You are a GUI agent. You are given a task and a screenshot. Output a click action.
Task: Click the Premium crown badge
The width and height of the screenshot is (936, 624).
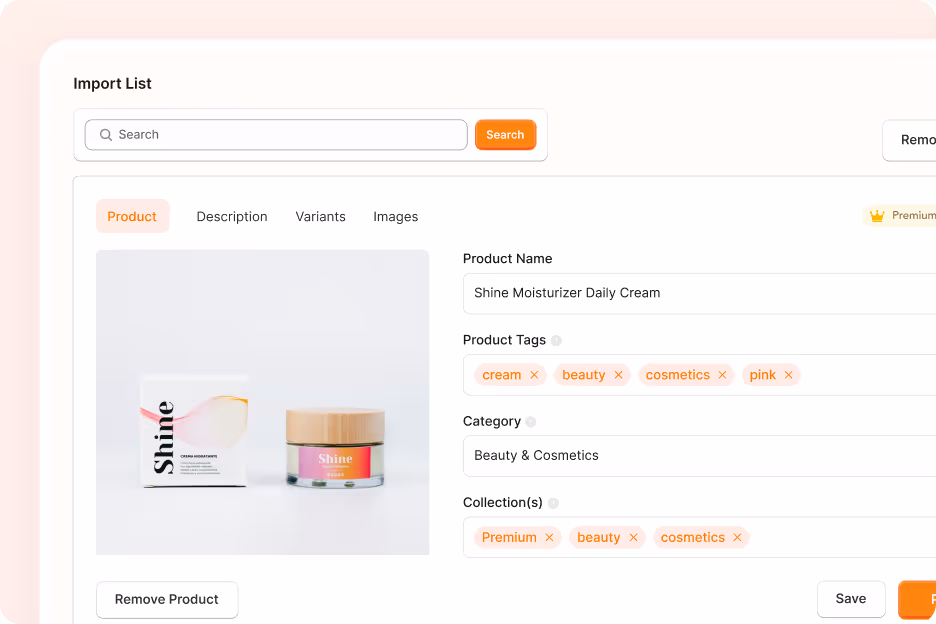900,216
